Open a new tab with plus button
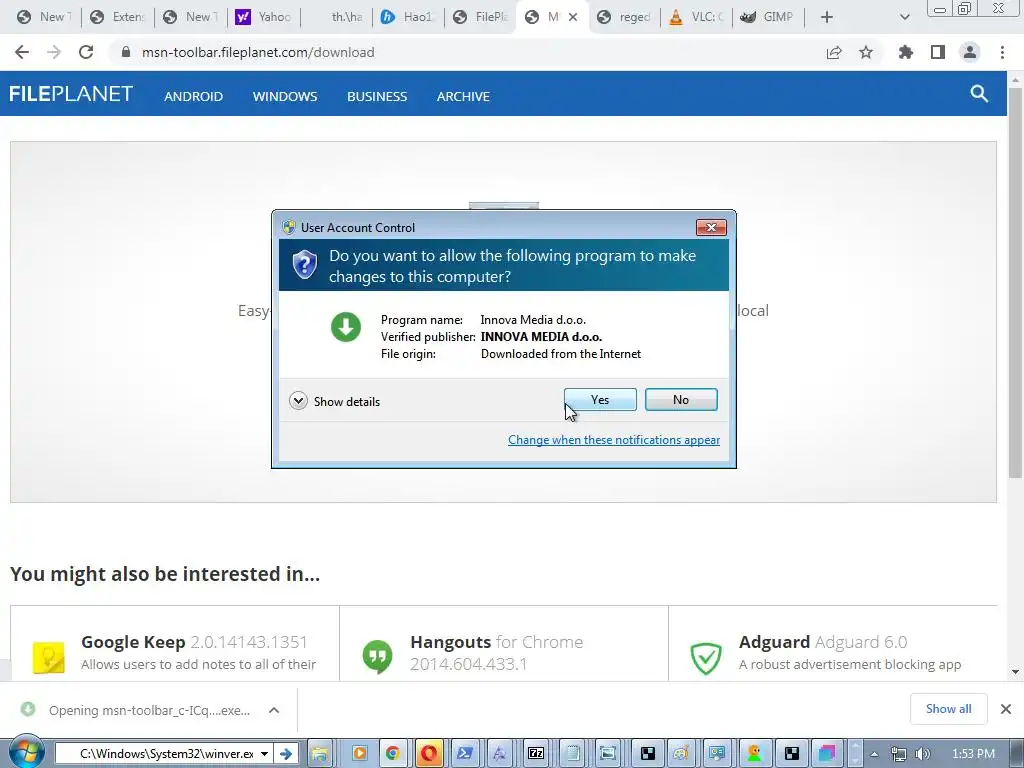1024x768 pixels. 826,17
